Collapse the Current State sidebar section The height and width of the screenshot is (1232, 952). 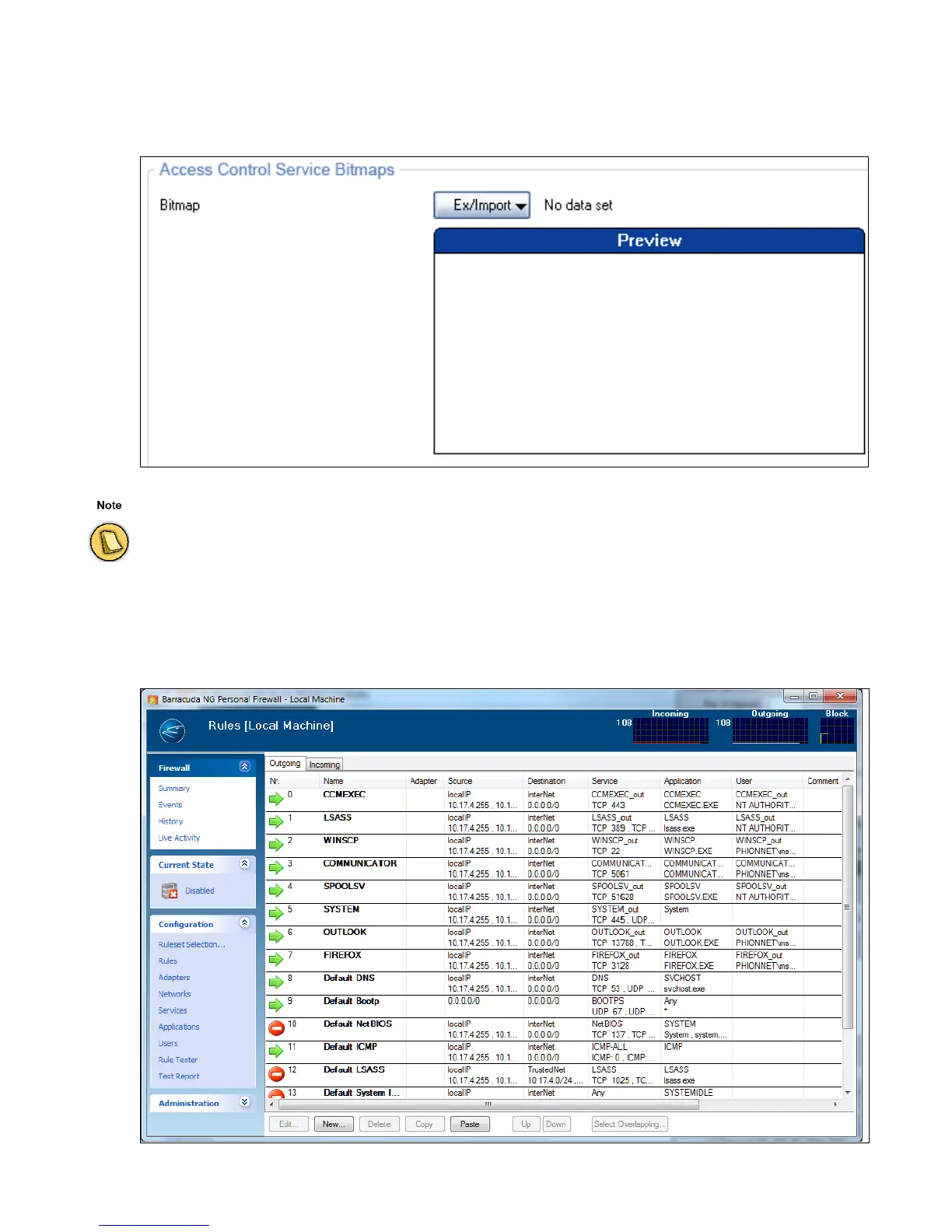pos(245,864)
